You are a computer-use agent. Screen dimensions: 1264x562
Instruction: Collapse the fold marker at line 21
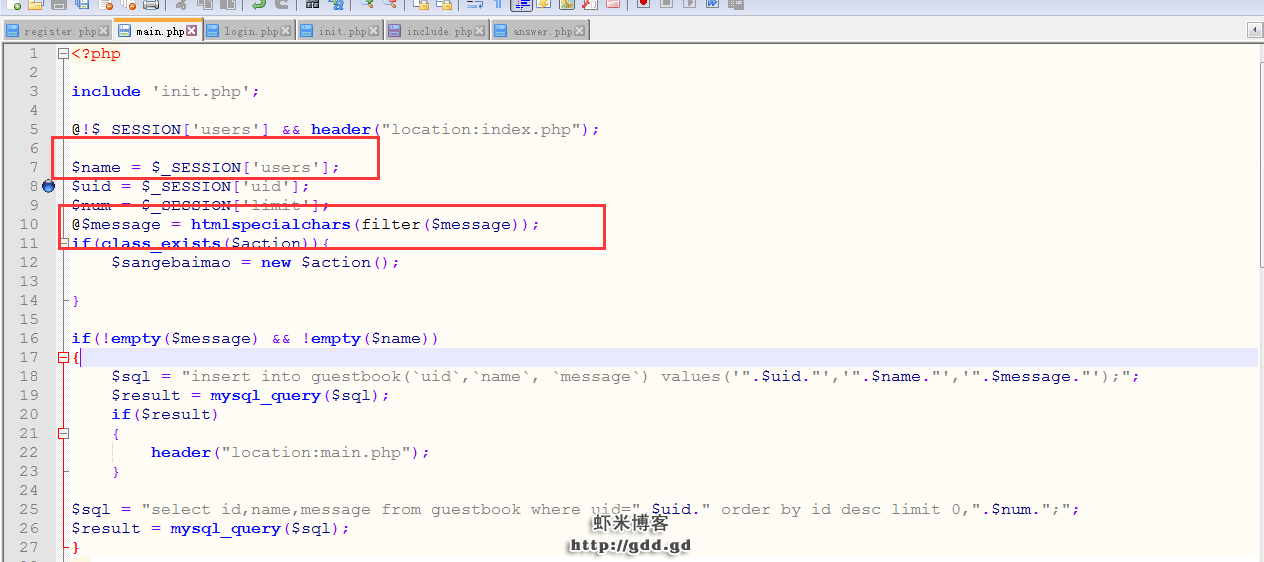pos(64,434)
